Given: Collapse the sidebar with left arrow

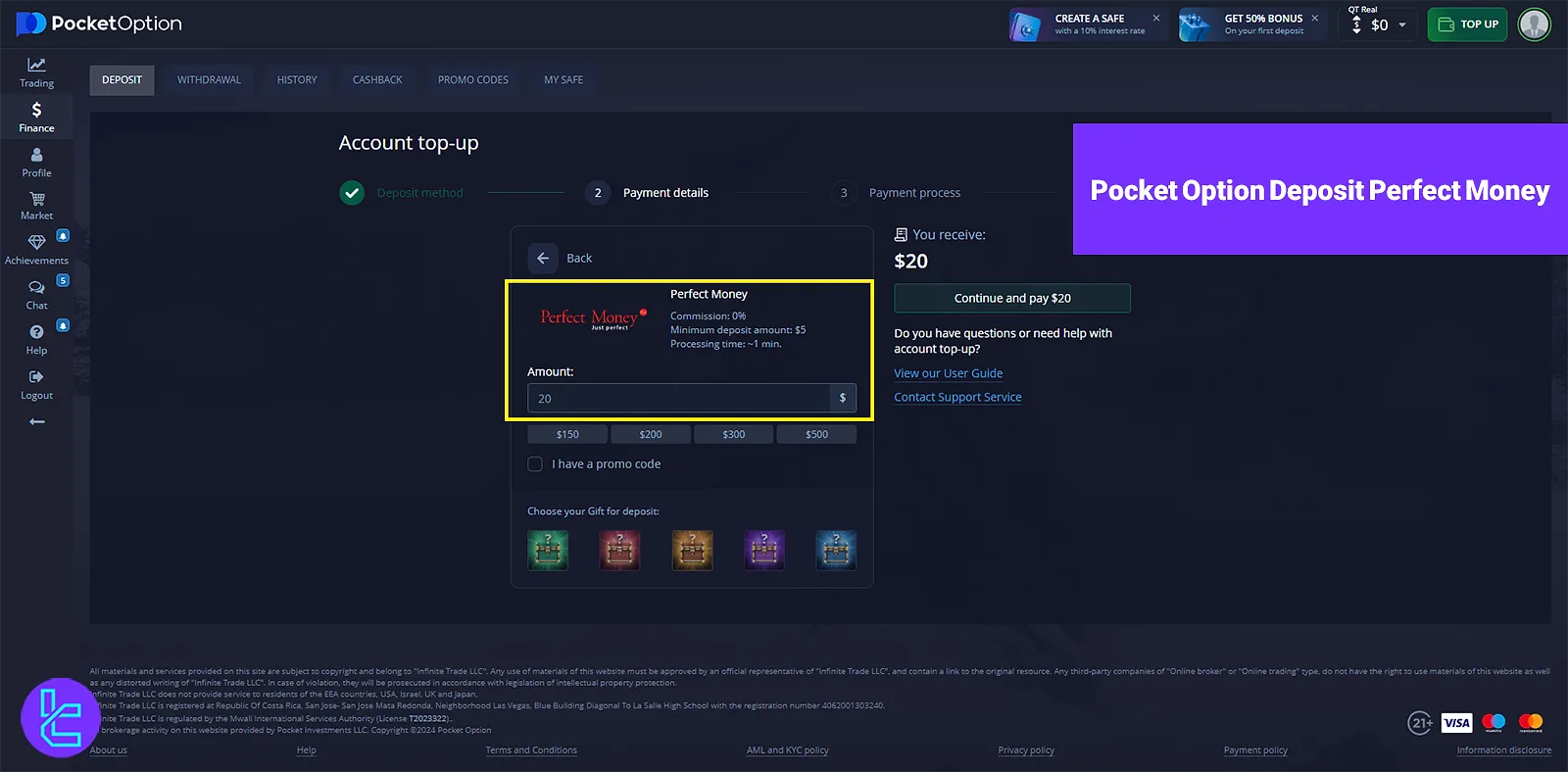Looking at the screenshot, I should click(x=37, y=421).
